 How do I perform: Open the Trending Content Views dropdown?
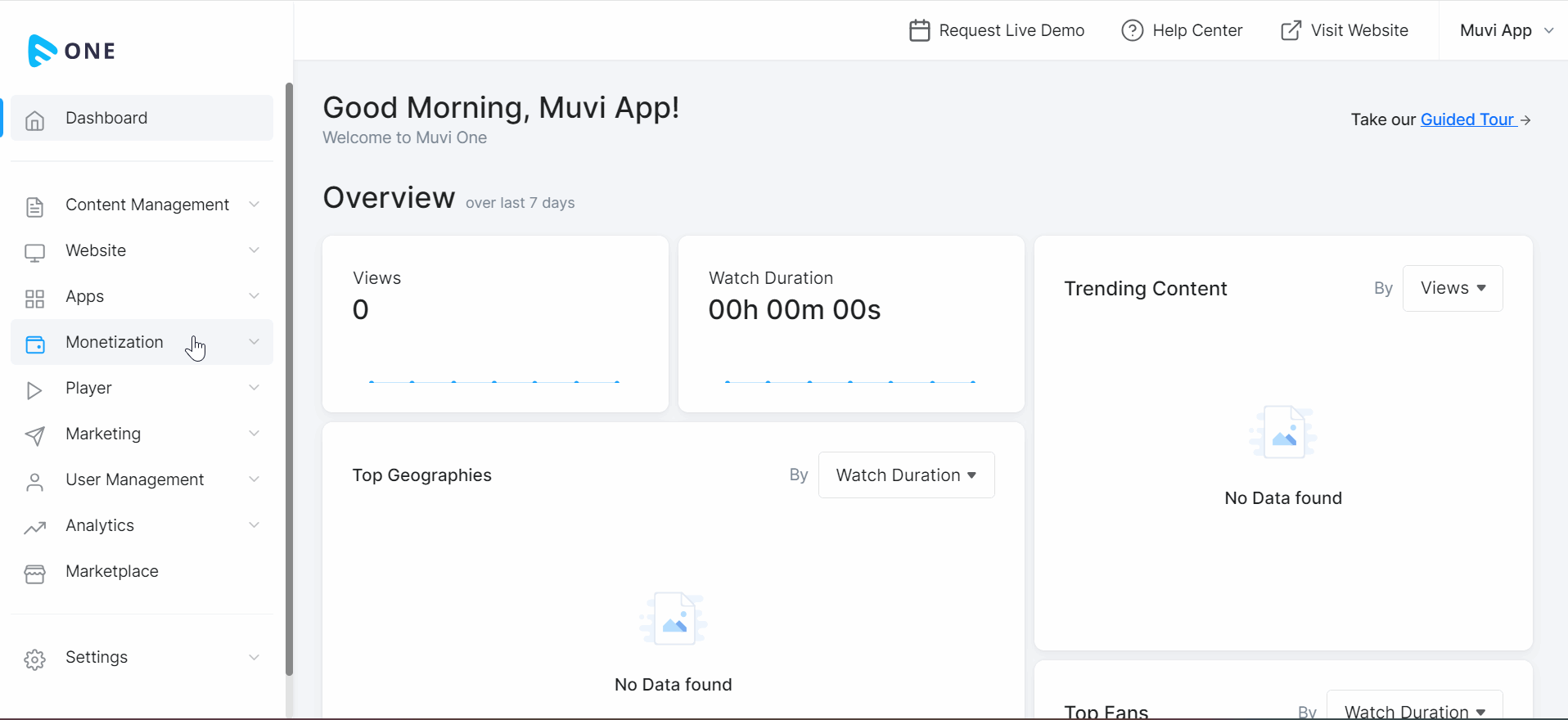1453,288
